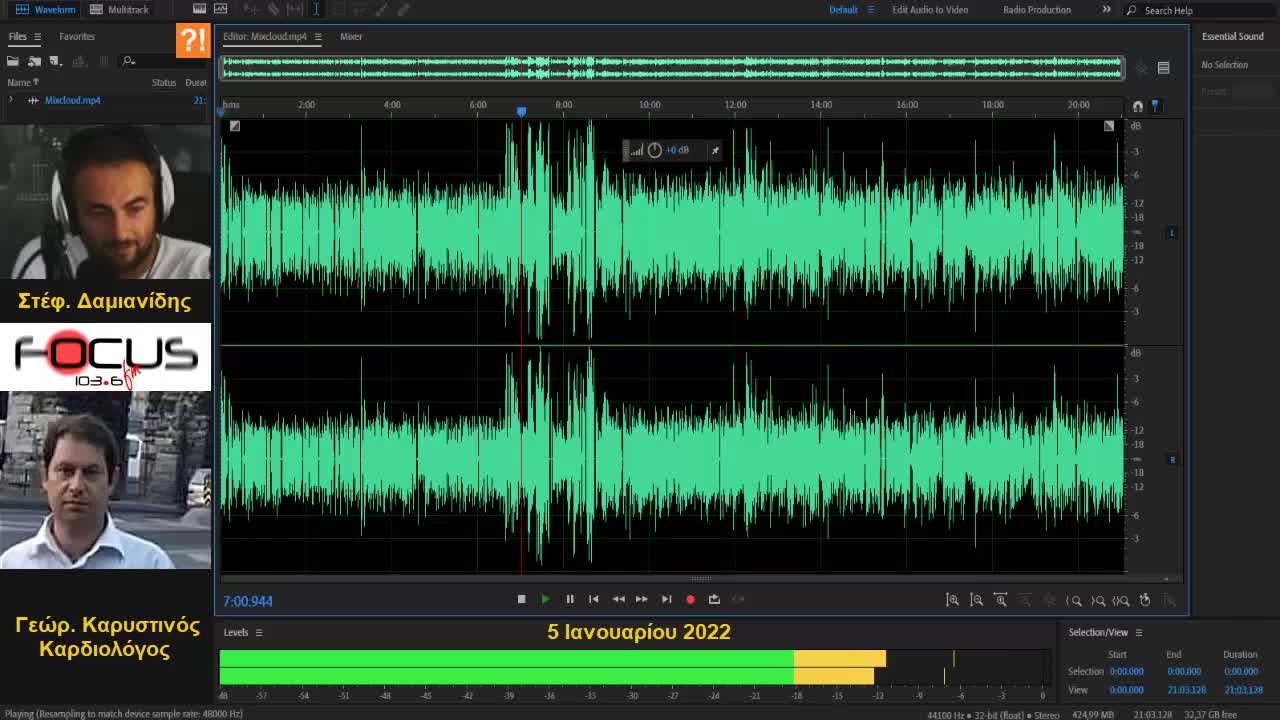Image resolution: width=1280 pixels, height=720 pixels.
Task: Zoom to selection
Action: 1121,600
